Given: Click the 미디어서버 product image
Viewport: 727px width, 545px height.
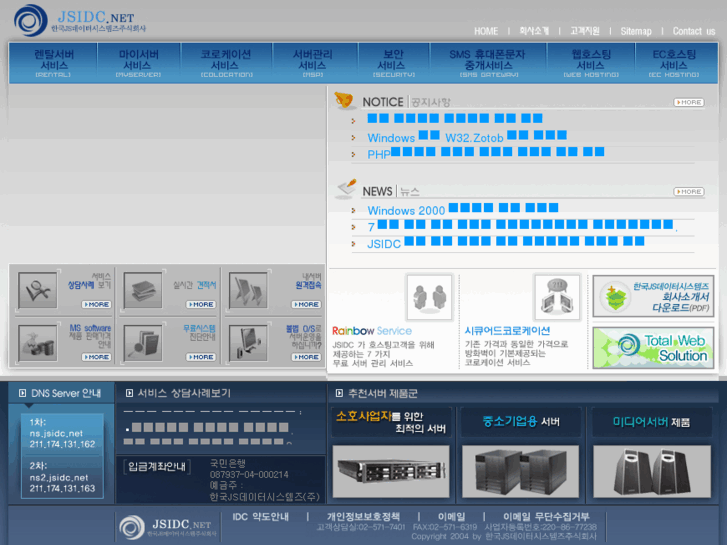Looking at the screenshot, I should 652,471.
